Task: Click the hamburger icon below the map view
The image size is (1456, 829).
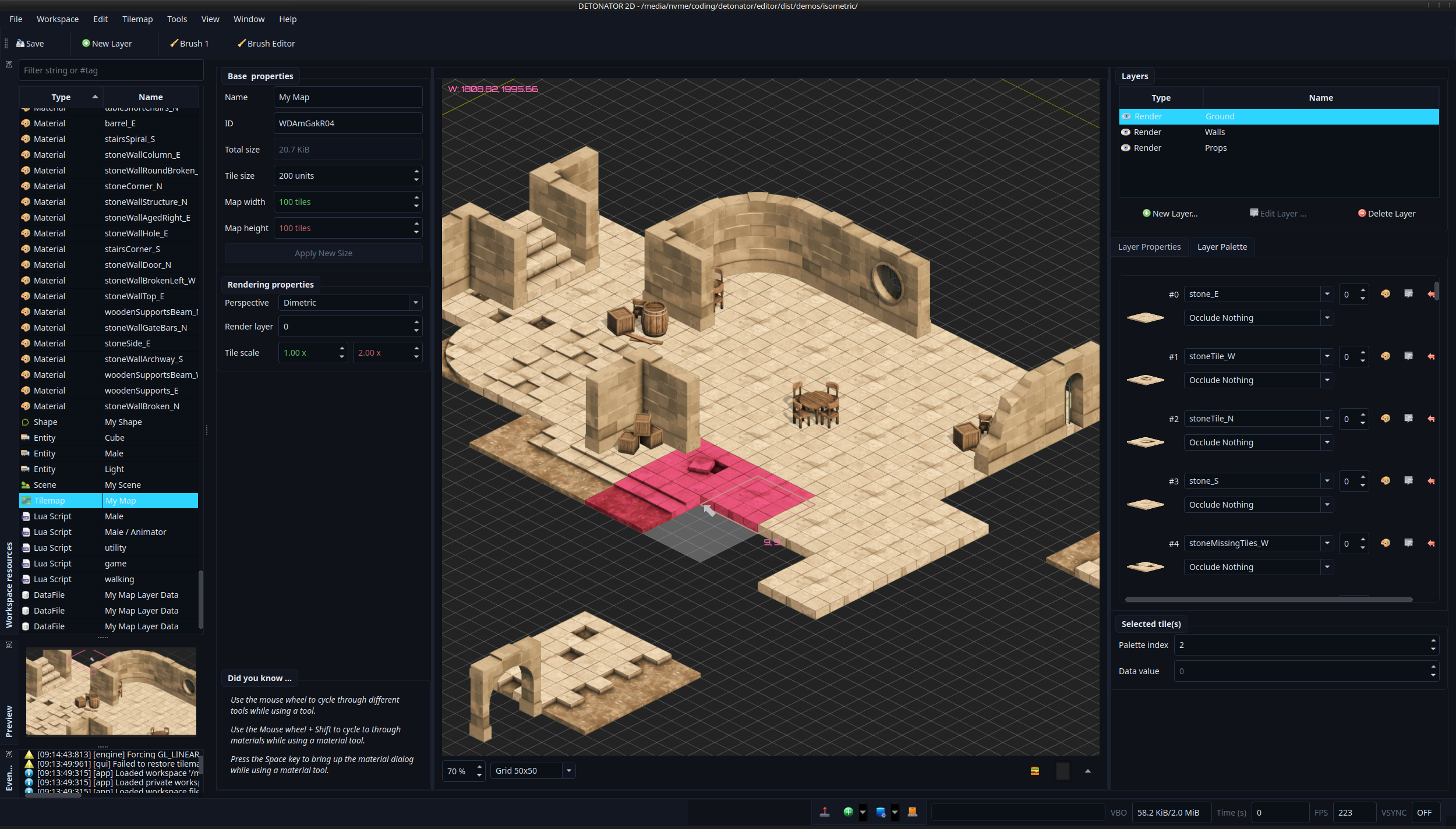Action: [1035, 771]
